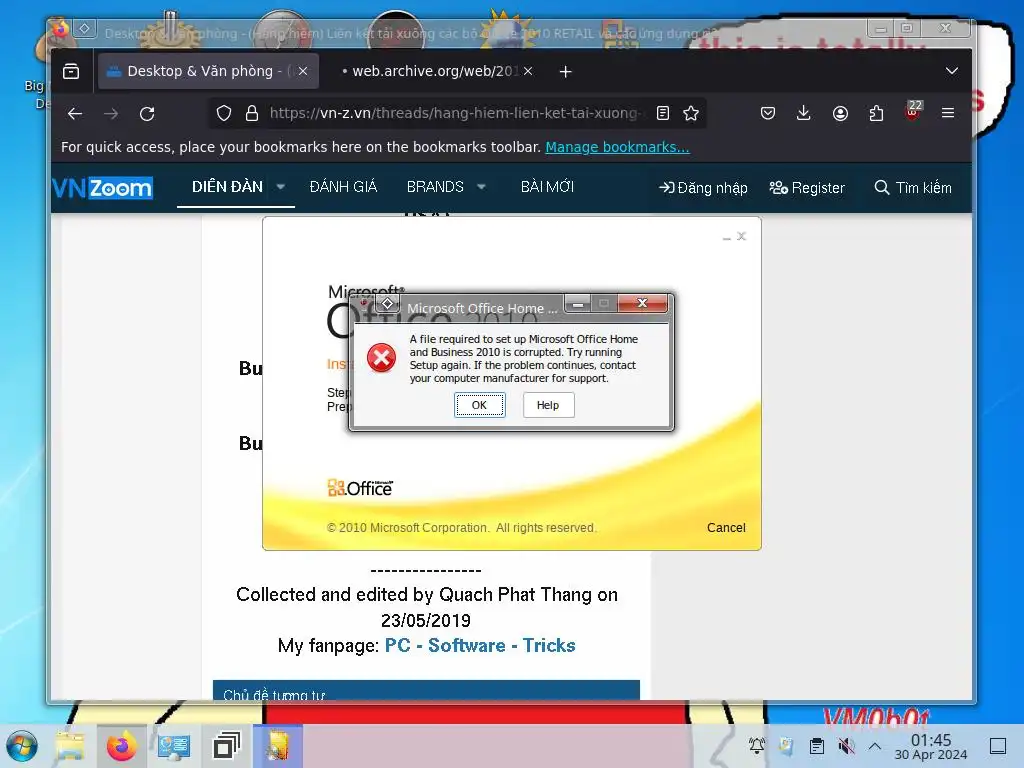Click the Đăng nhập login link

coord(703,188)
